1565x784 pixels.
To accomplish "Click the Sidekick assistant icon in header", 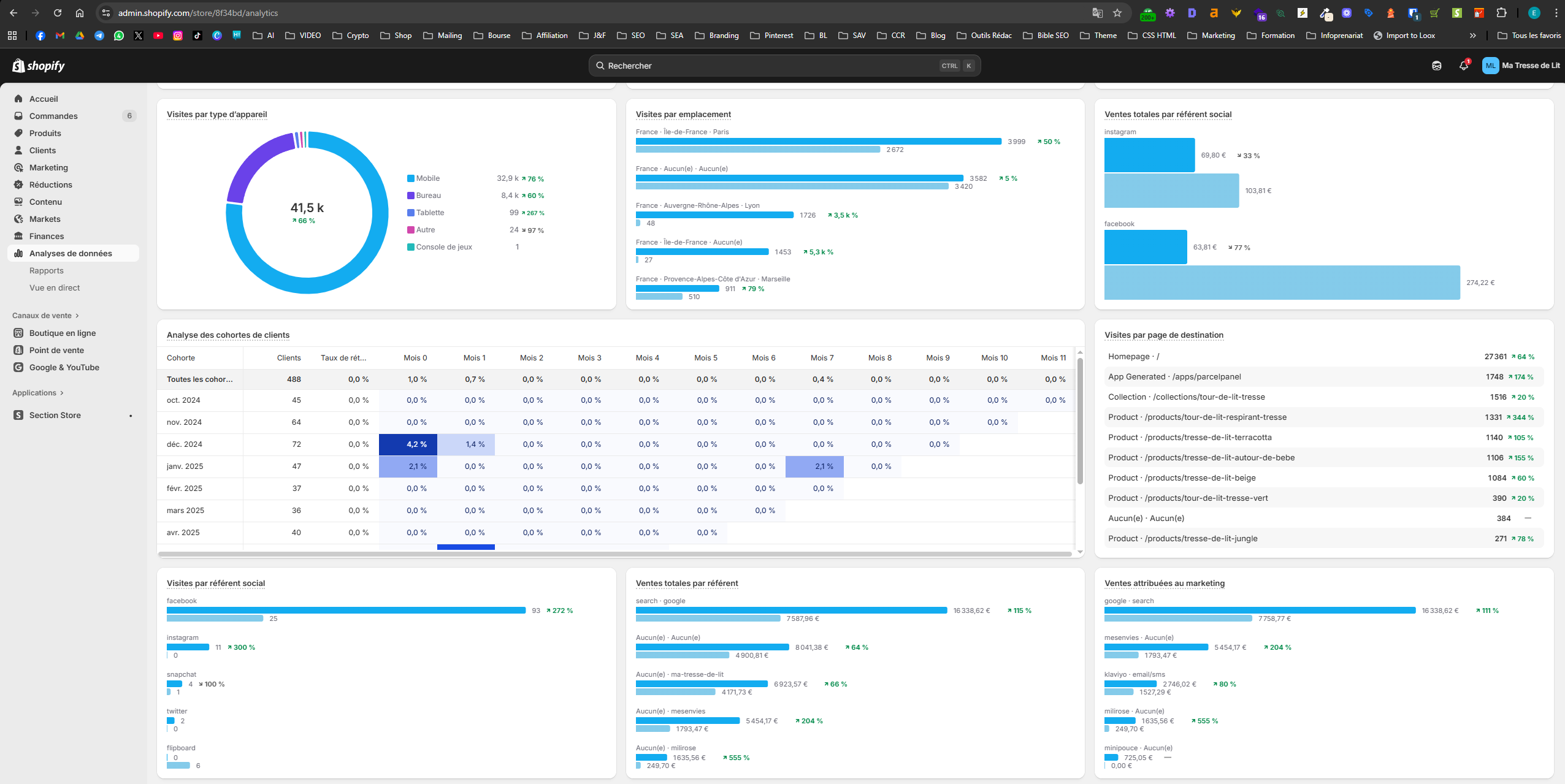I will click(1436, 66).
